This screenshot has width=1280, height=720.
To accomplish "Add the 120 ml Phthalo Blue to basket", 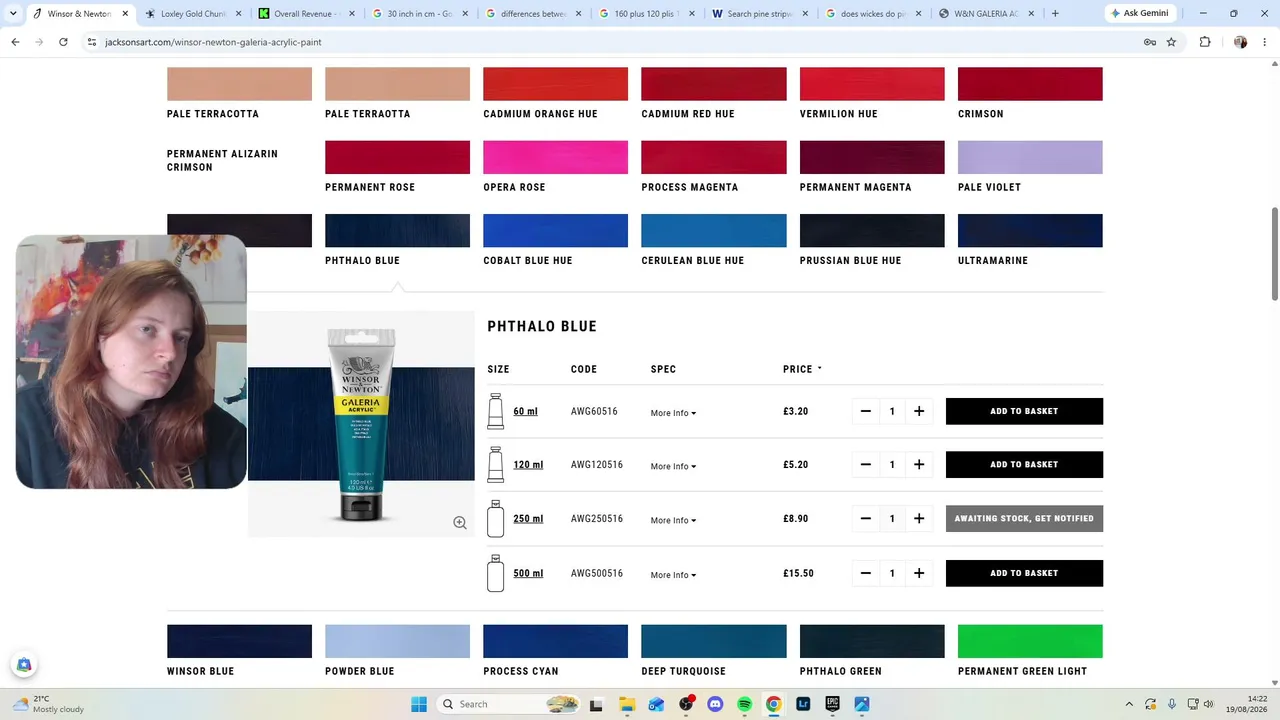I will (1024, 464).
